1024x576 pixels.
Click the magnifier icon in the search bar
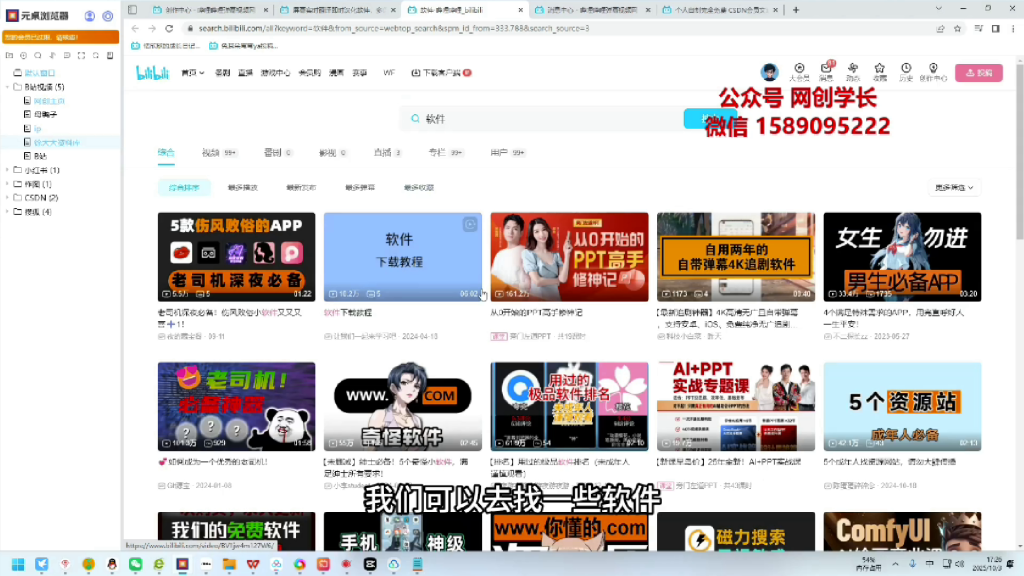click(416, 118)
